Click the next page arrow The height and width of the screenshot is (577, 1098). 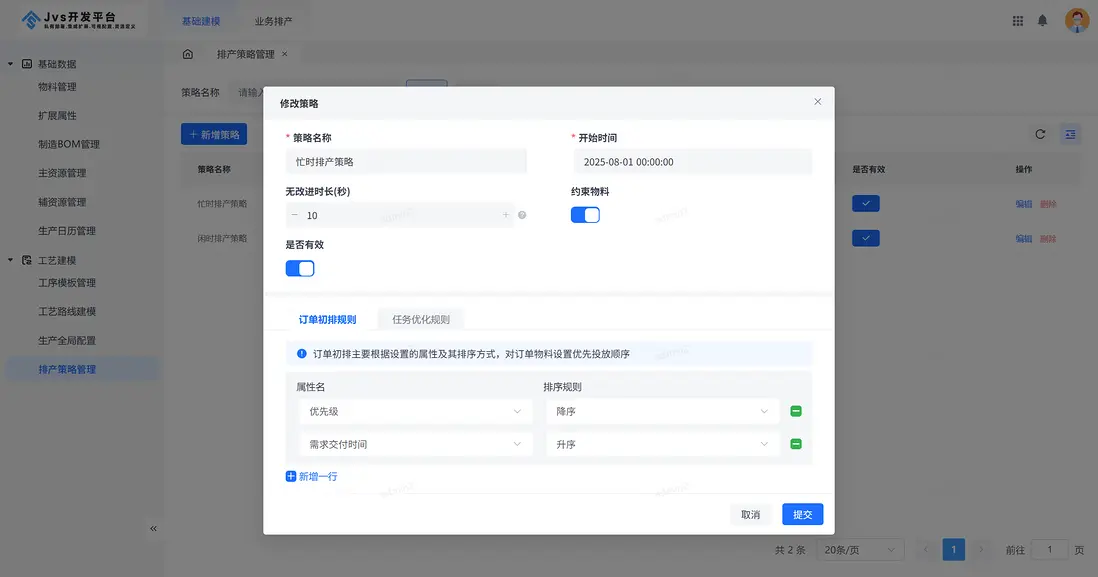(980, 550)
